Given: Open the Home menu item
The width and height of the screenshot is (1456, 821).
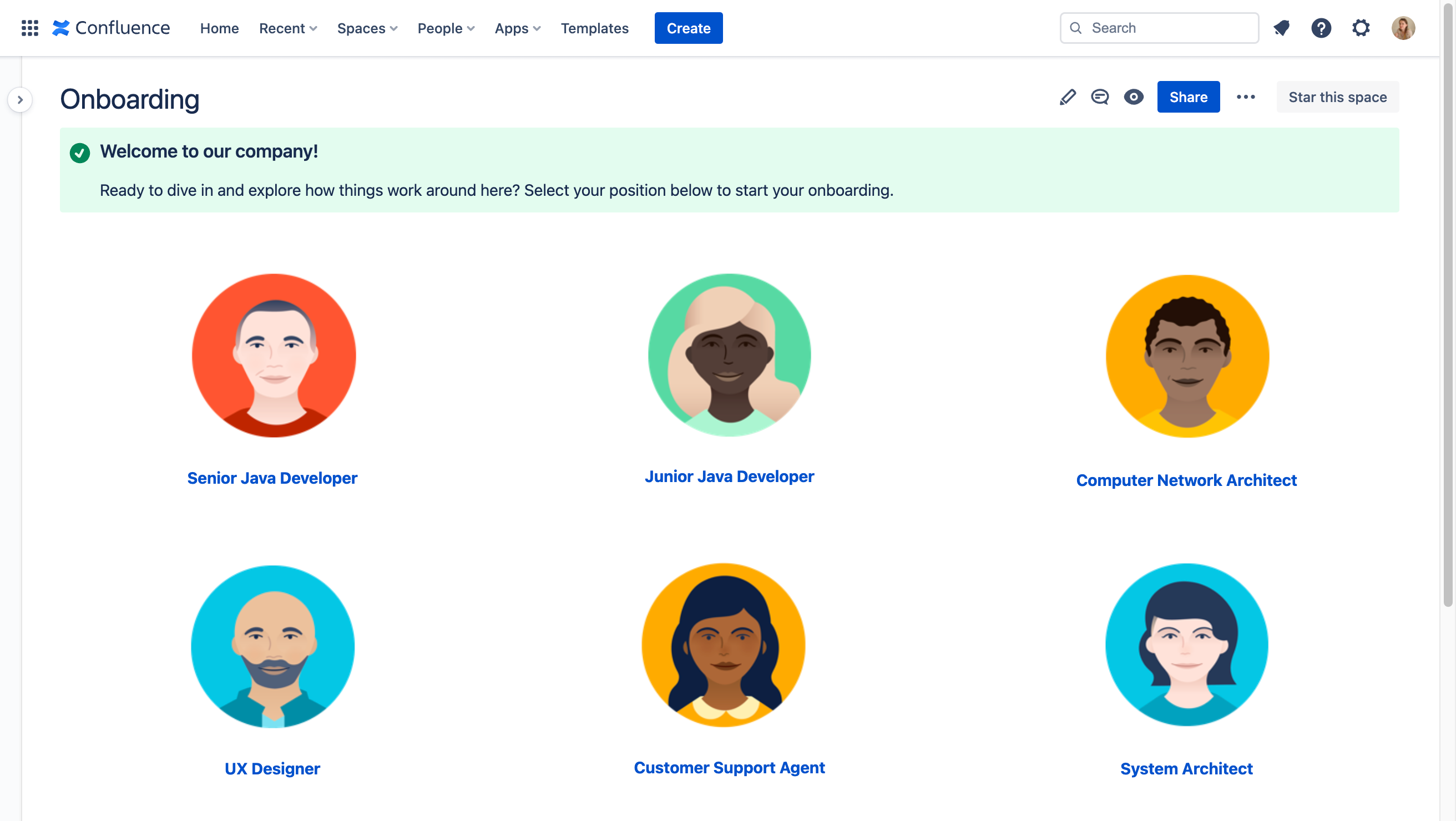Looking at the screenshot, I should pos(219,27).
